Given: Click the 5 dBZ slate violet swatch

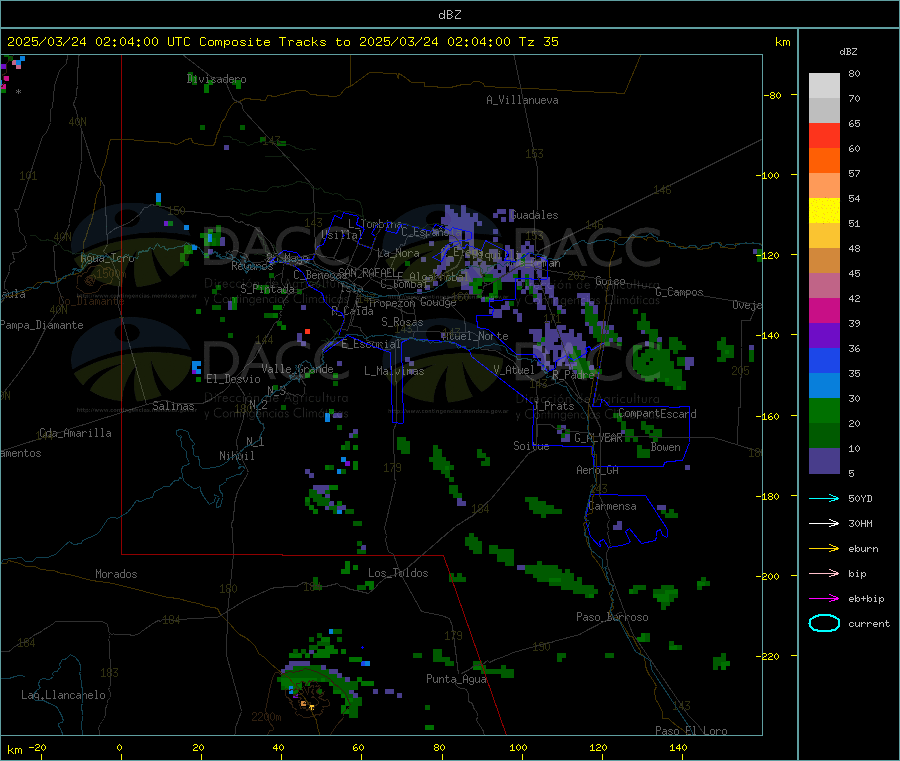Looking at the screenshot, I should tap(824, 460).
